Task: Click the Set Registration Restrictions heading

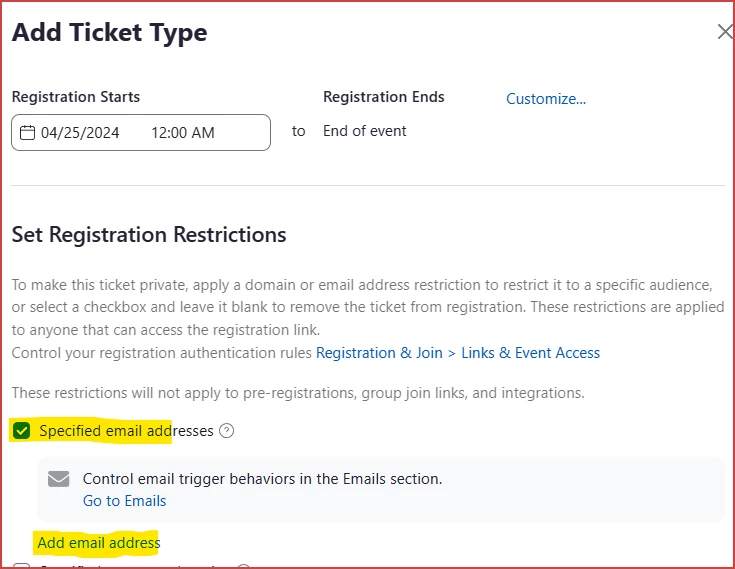Action: coord(149,235)
